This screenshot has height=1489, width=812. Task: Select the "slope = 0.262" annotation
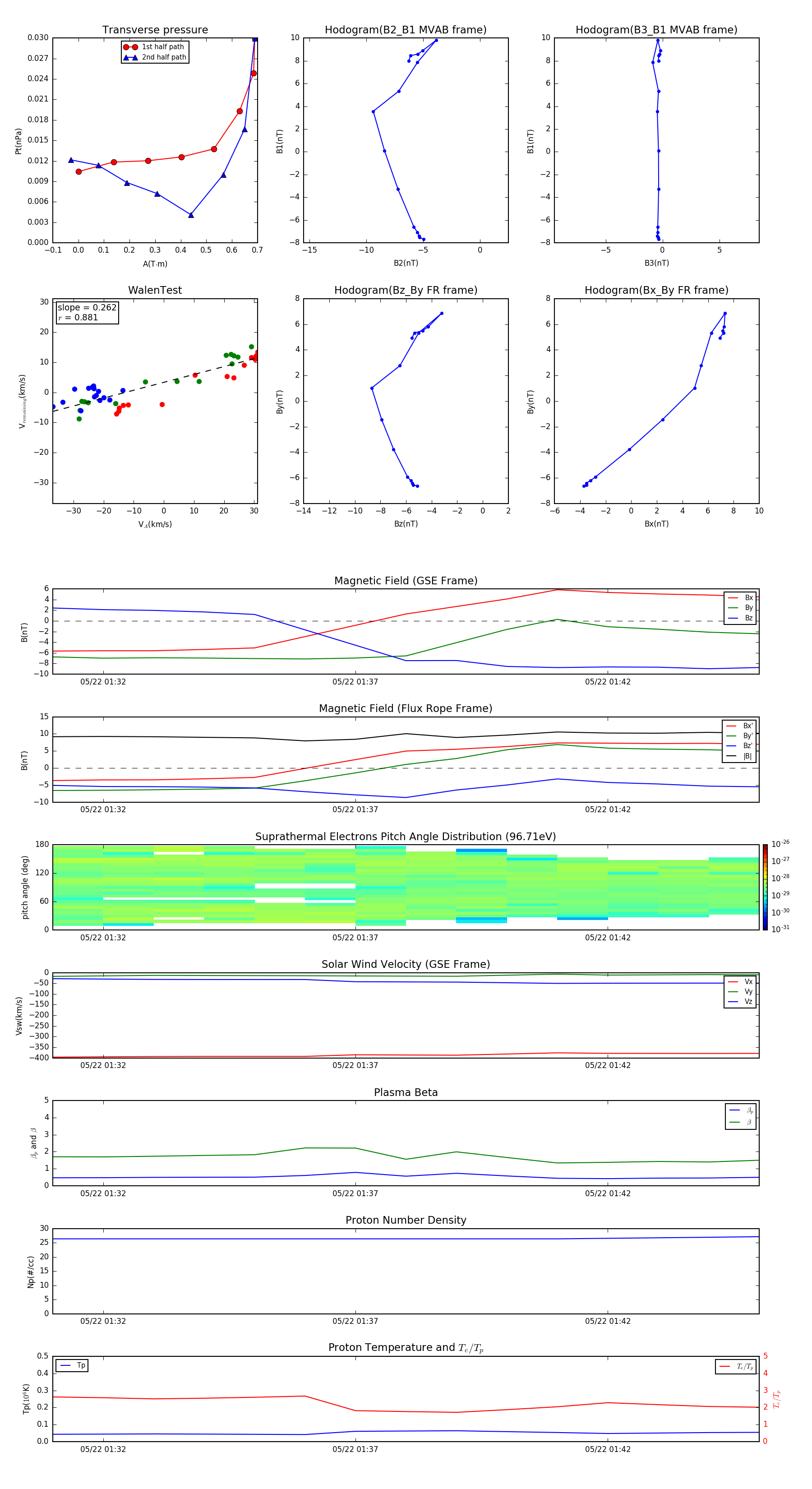[x=87, y=308]
